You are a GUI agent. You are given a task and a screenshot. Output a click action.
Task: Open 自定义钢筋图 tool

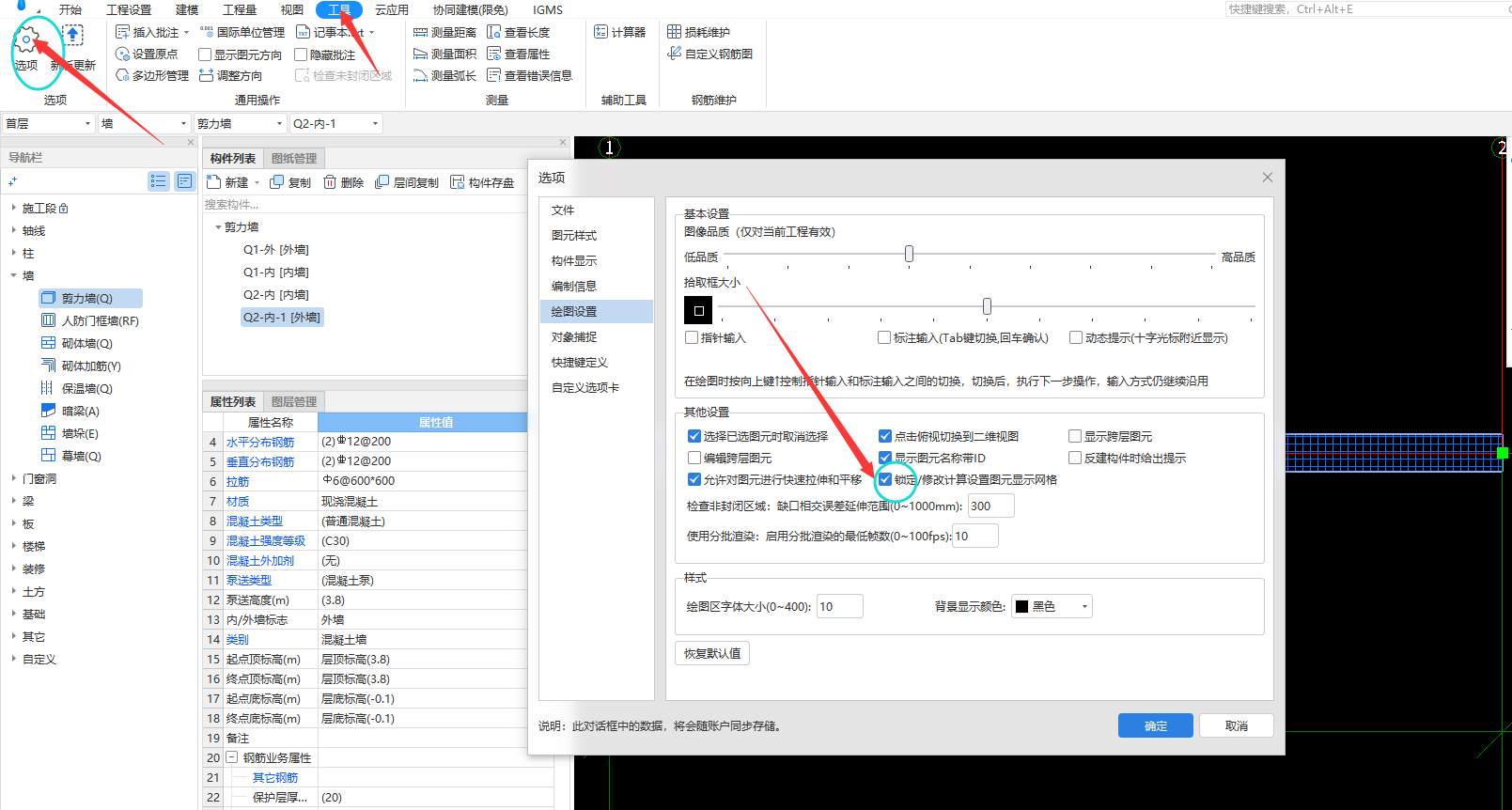(x=710, y=54)
